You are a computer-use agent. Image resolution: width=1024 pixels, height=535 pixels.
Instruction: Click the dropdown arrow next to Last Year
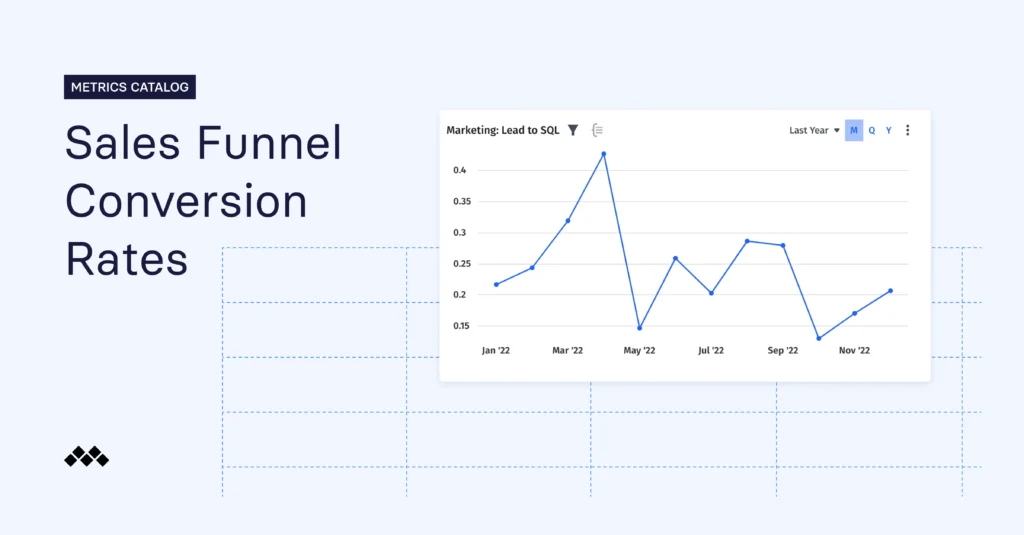[x=837, y=131]
